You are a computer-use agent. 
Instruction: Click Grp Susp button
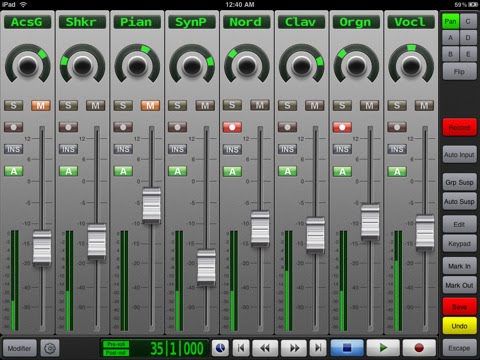459,182
